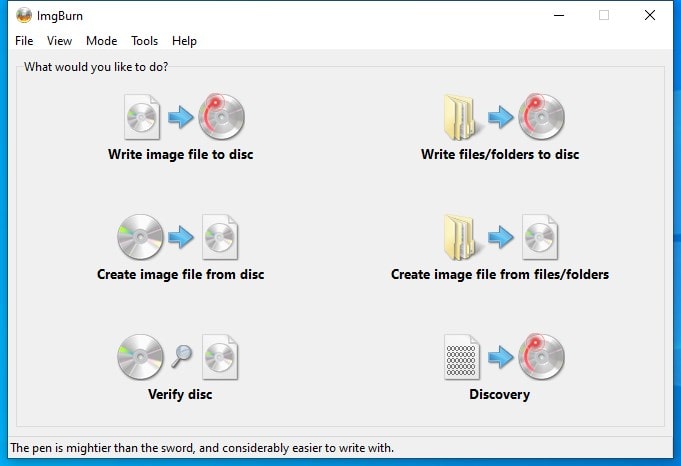Select Create image file from files/folders label
Image resolution: width=681 pixels, height=466 pixels.
(x=500, y=274)
